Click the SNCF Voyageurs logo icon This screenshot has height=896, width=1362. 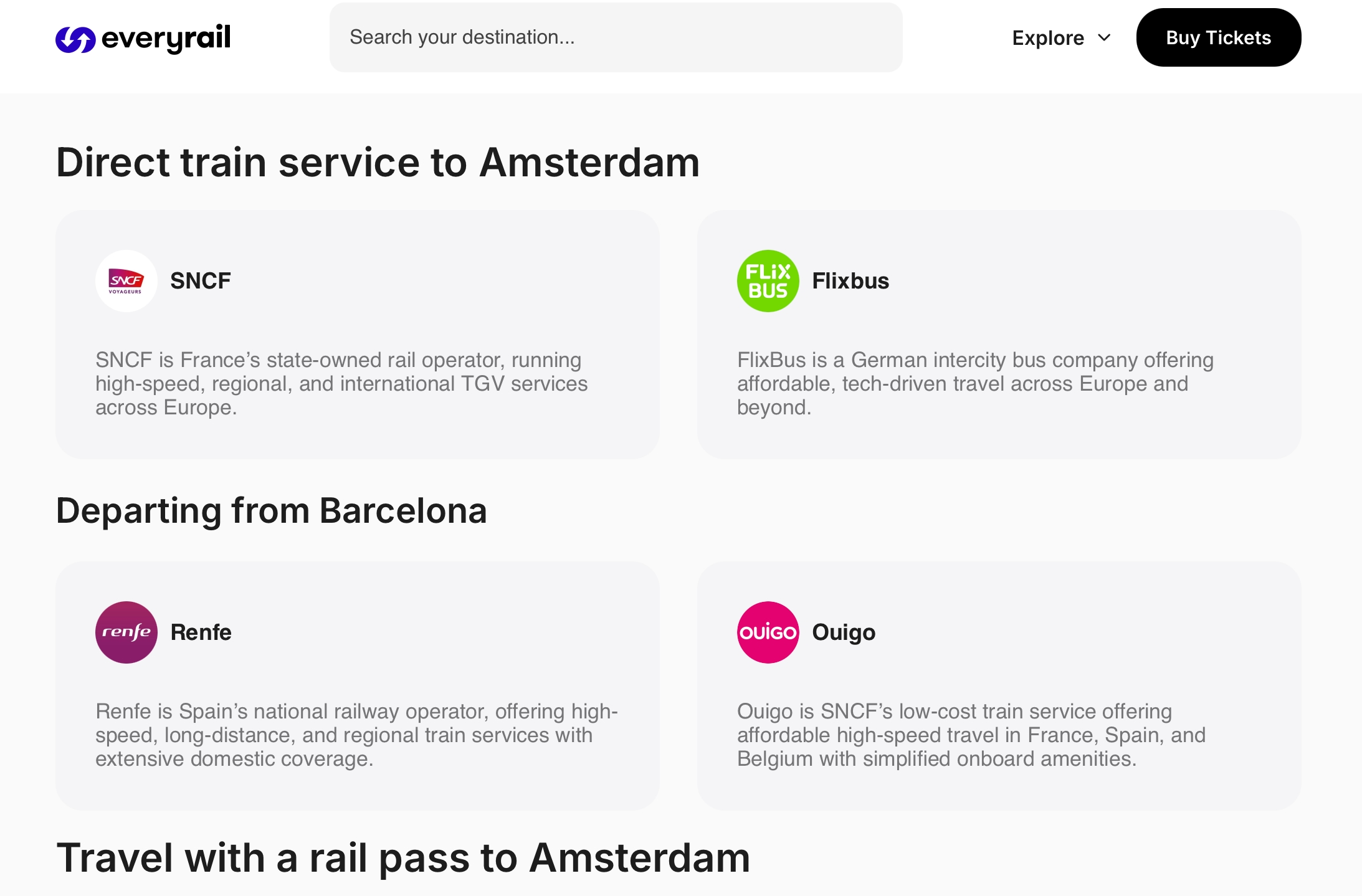coord(126,281)
